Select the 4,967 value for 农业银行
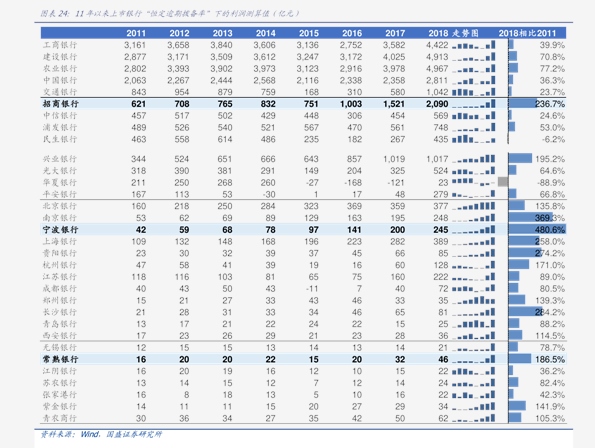 tap(437, 69)
